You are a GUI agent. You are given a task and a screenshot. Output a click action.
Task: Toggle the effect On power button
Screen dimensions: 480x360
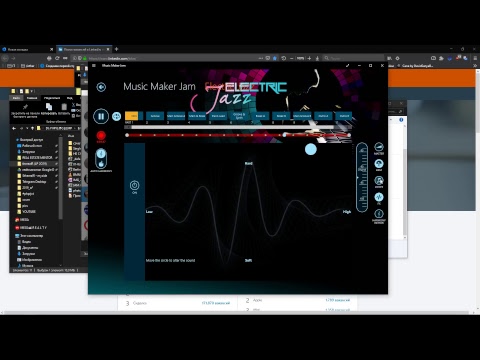point(134,185)
